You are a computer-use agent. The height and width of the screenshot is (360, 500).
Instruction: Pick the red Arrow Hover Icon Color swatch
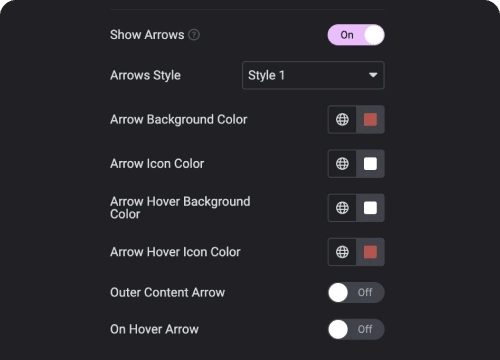370,252
